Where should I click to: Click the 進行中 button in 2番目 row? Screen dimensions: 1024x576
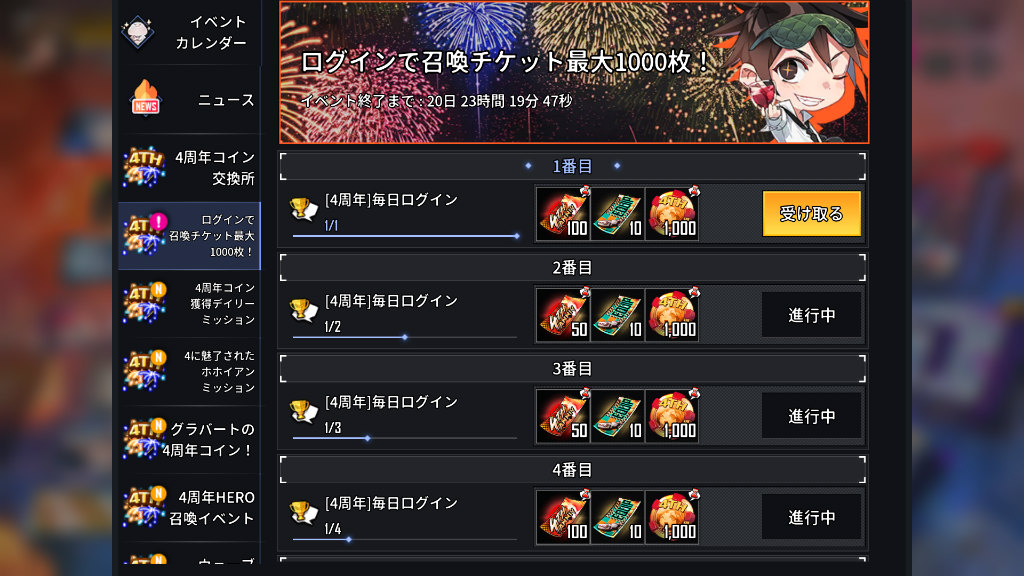pos(811,315)
